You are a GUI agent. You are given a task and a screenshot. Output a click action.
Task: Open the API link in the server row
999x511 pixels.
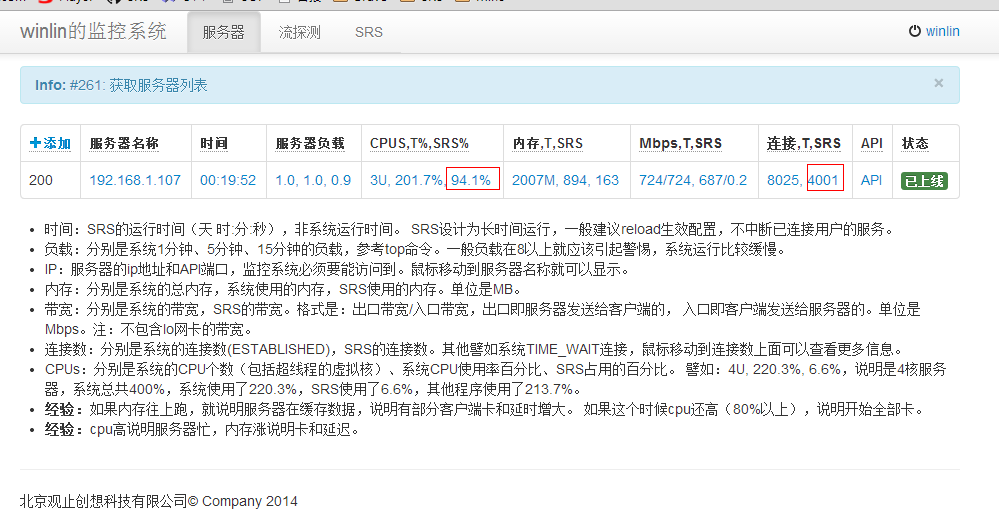[871, 180]
